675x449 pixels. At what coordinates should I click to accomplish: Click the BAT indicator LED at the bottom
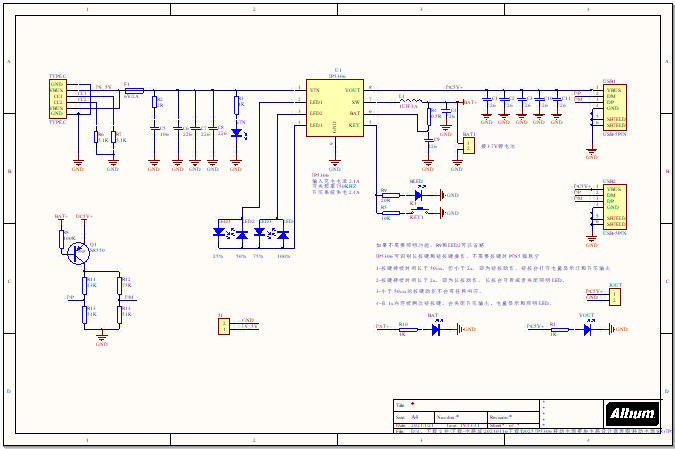point(436,328)
